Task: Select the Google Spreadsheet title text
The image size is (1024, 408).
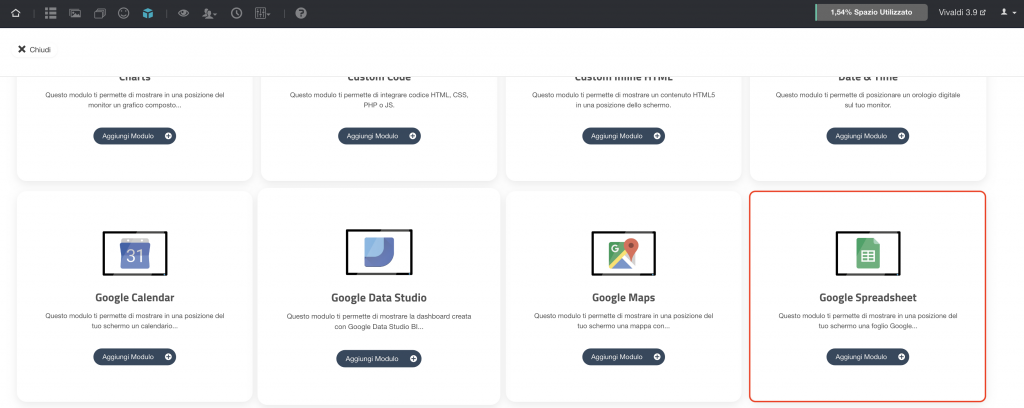Action: [x=868, y=298]
